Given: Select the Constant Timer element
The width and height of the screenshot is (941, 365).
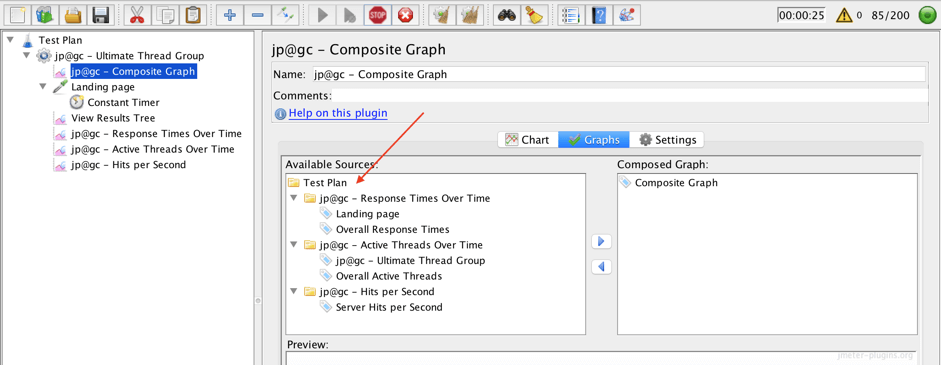Looking at the screenshot, I should (x=123, y=103).
